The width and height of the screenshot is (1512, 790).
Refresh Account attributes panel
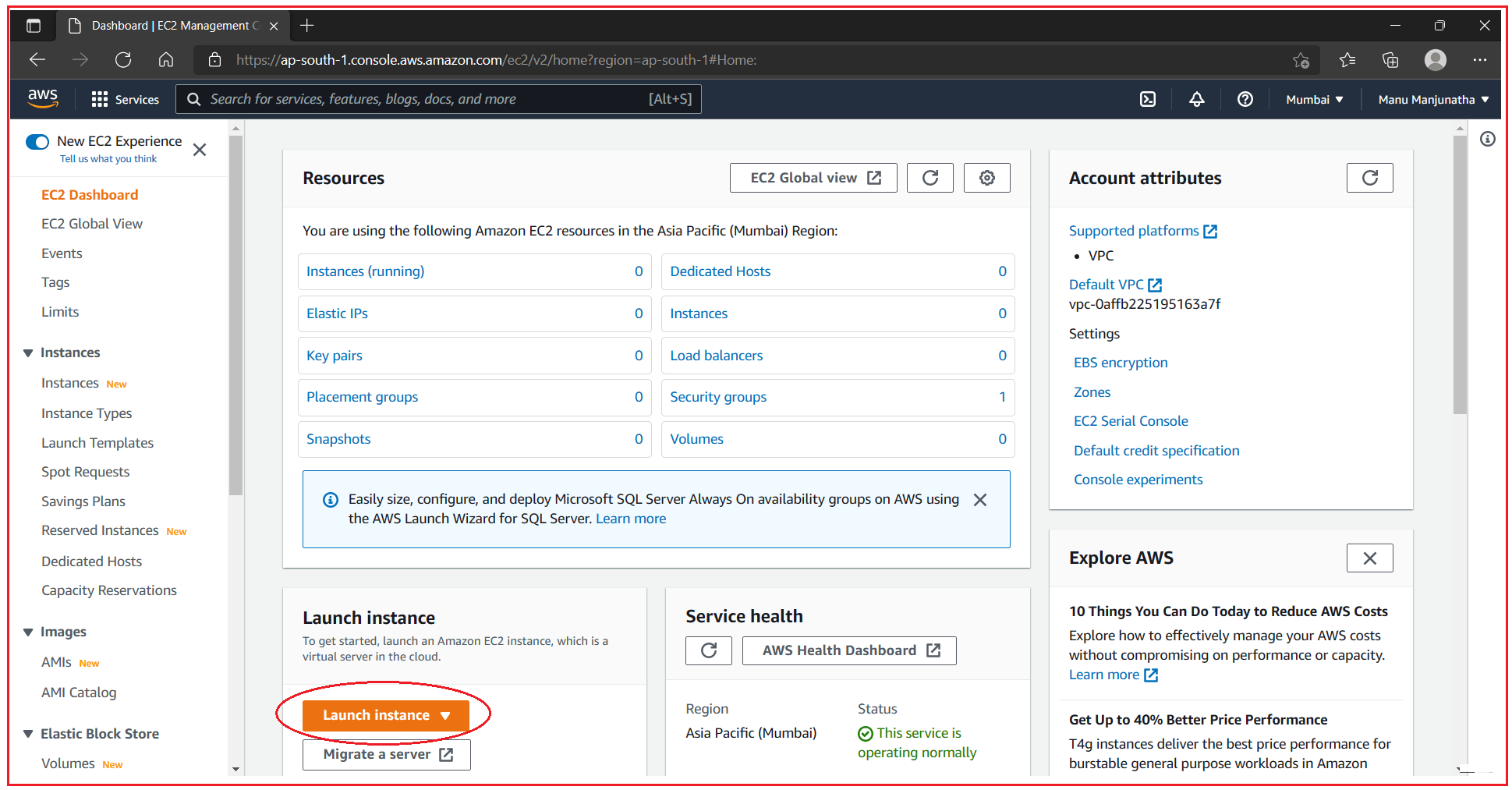1369,178
